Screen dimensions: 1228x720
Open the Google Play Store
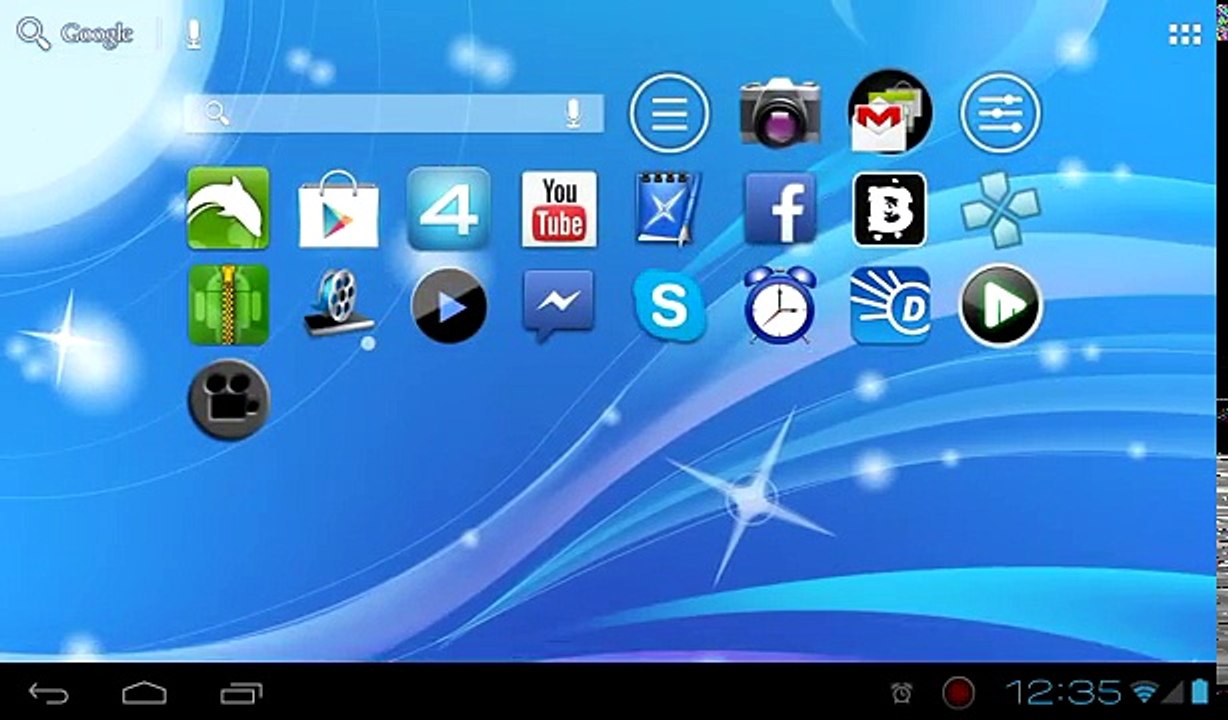339,210
